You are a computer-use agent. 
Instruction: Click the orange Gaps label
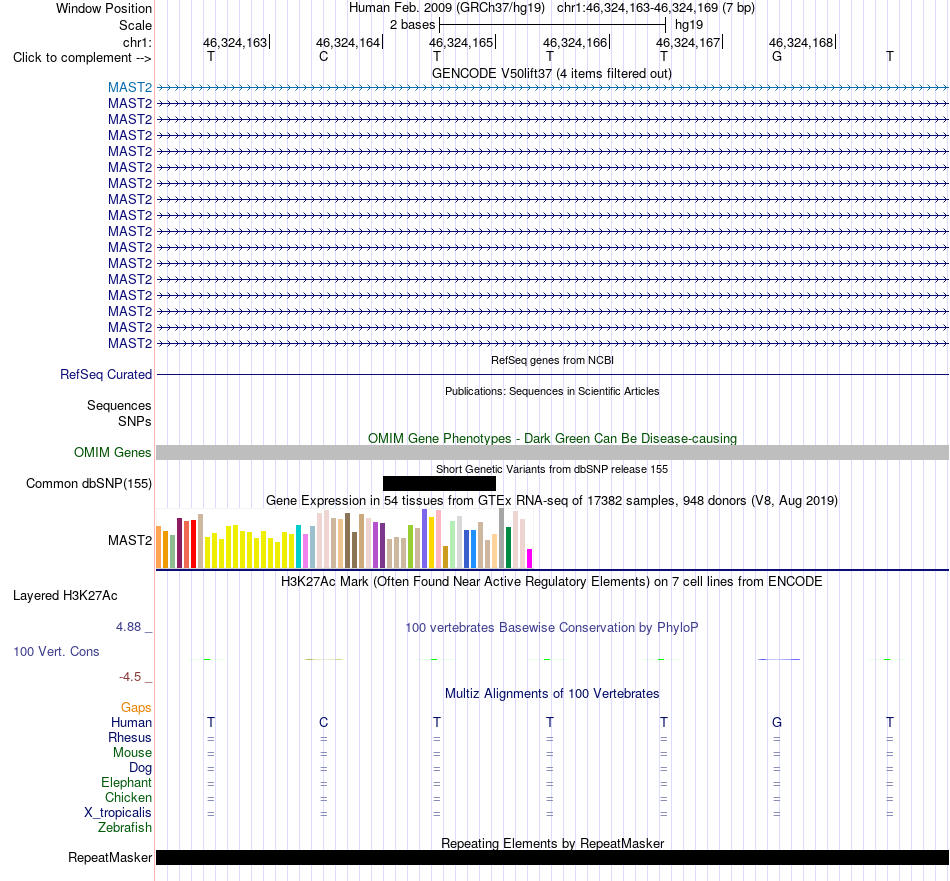136,708
